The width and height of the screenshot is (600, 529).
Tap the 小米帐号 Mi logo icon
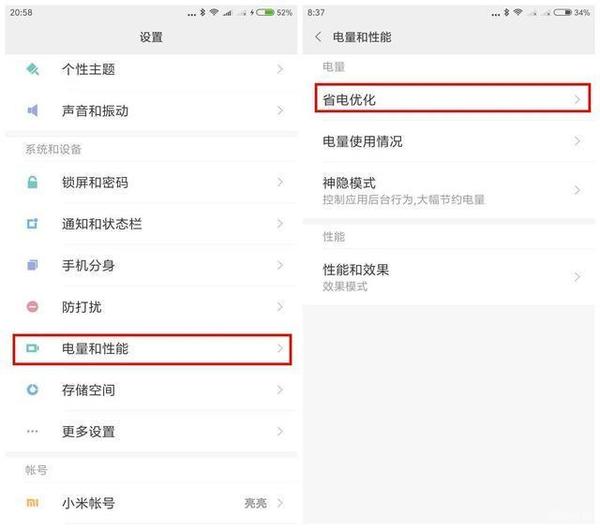coord(33,503)
